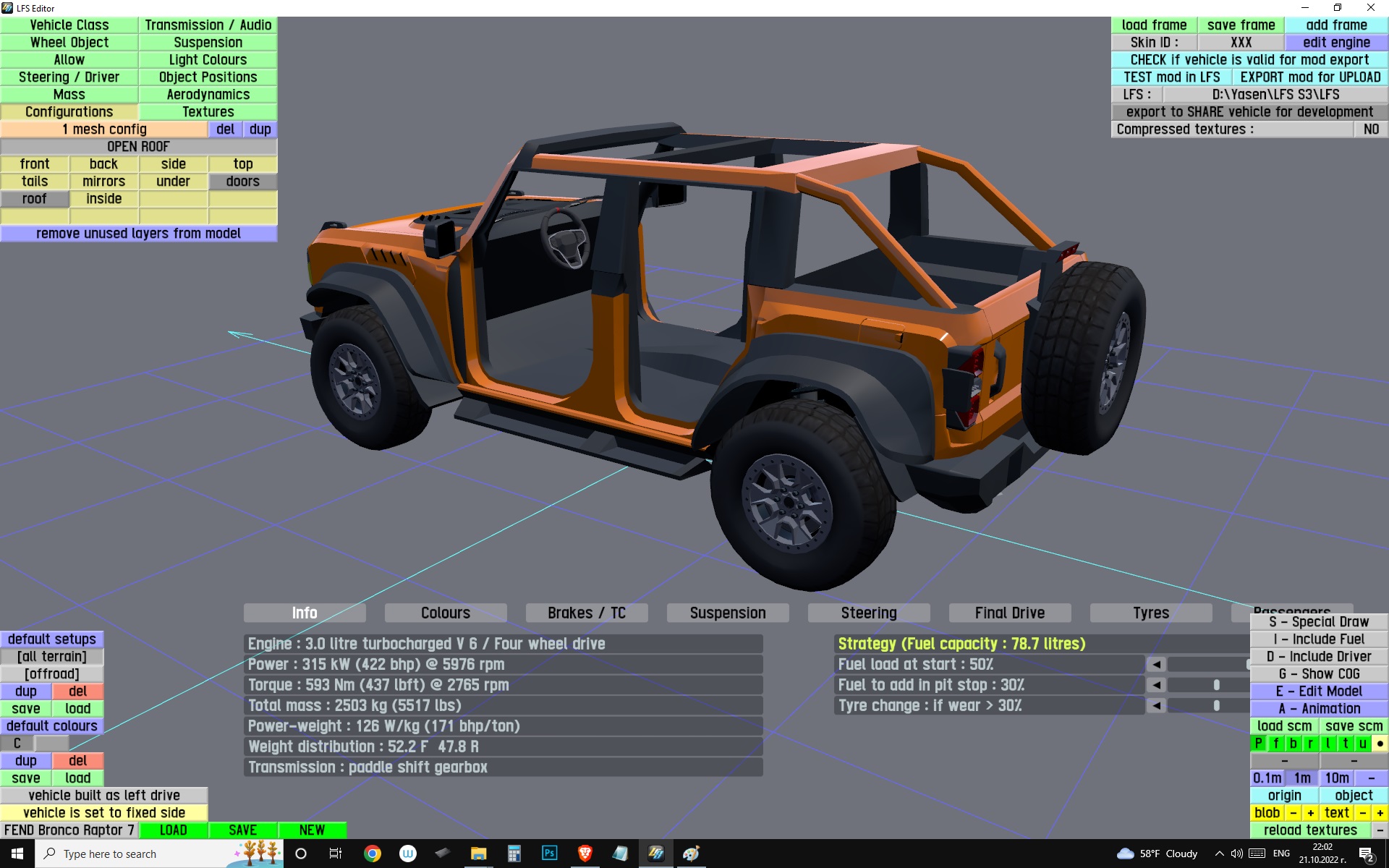Adjust Fuel to add in pit stop slider

pos(1216,684)
